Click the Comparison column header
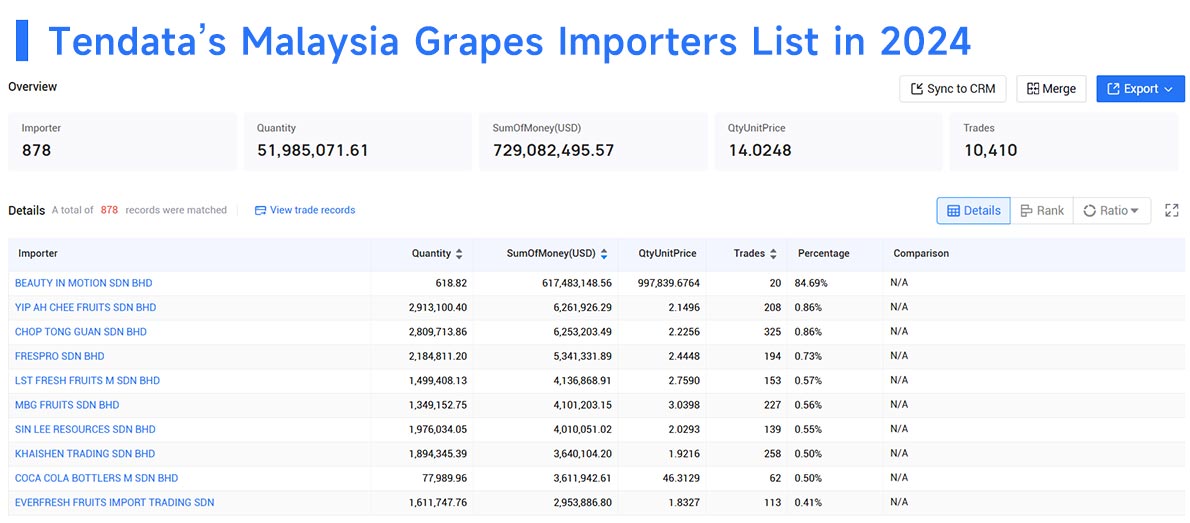 tap(921, 254)
